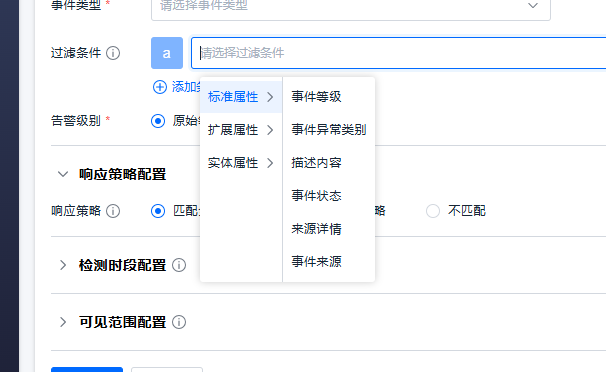Focus the 请选择过滤条件 input field
The image size is (606, 372).
tap(398, 53)
